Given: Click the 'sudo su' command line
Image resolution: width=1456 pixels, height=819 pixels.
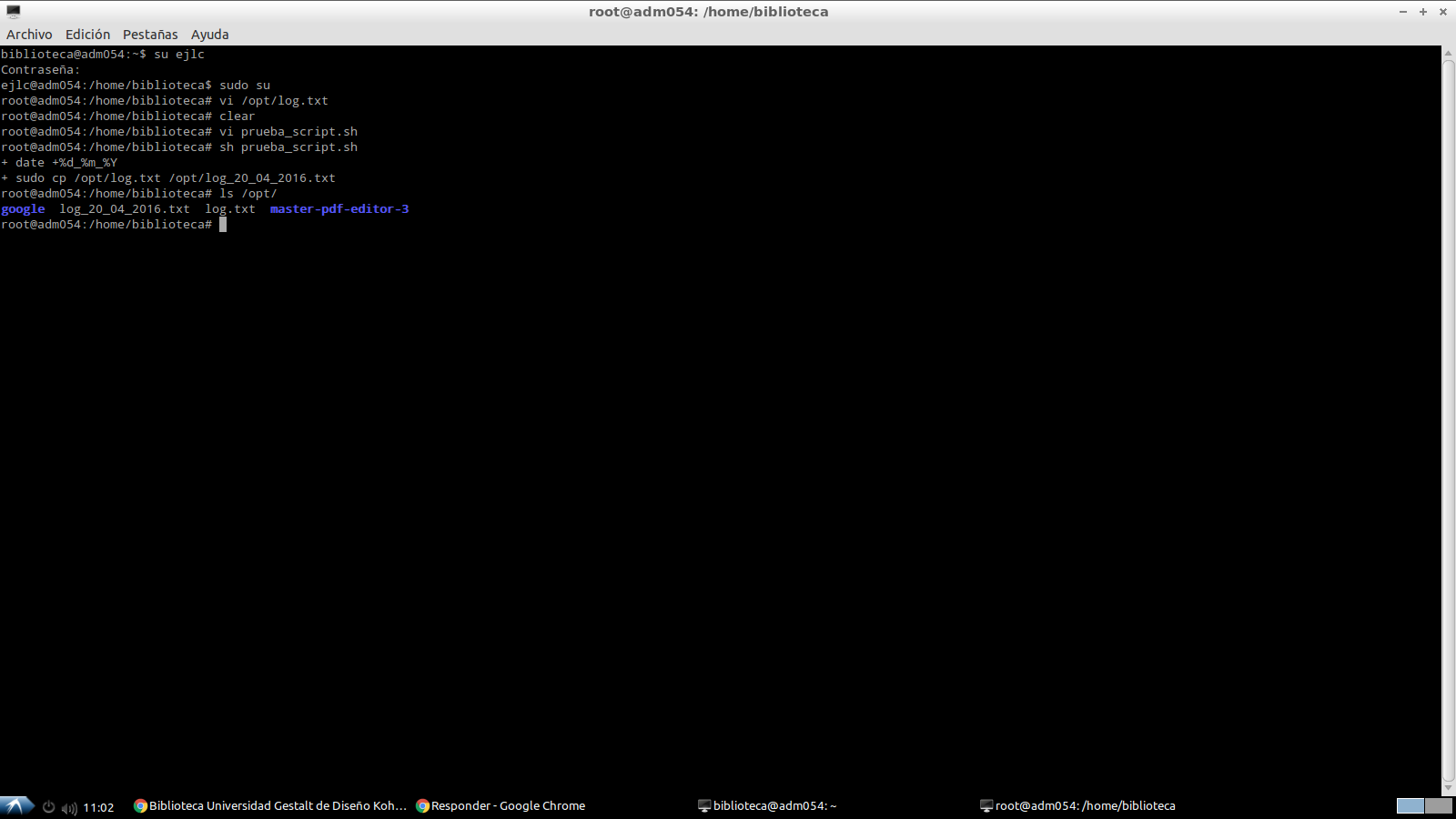Looking at the screenshot, I should pos(136,86).
